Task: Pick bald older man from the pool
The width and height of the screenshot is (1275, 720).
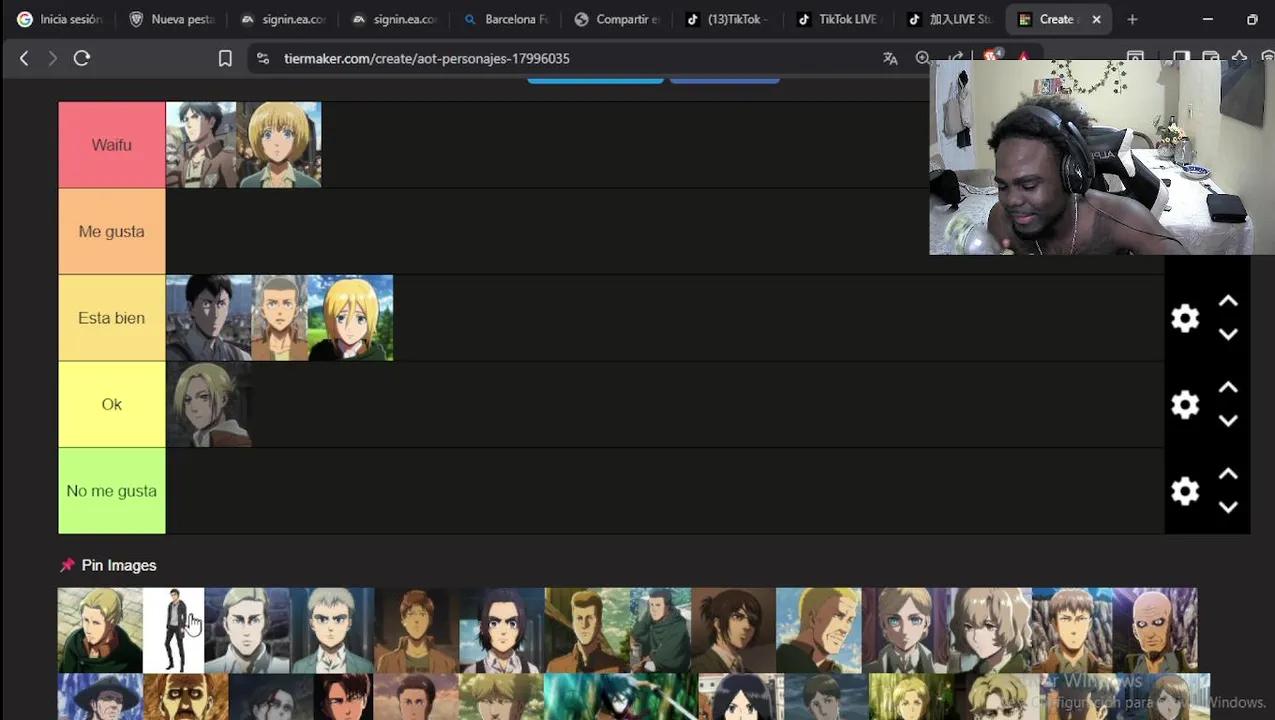Action: coord(1155,630)
